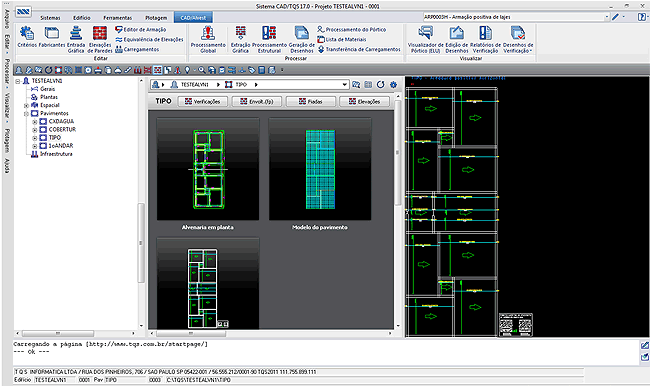The height and width of the screenshot is (386, 650).
Task: Switch to the Plotagem ribbon tab
Action: [156, 18]
